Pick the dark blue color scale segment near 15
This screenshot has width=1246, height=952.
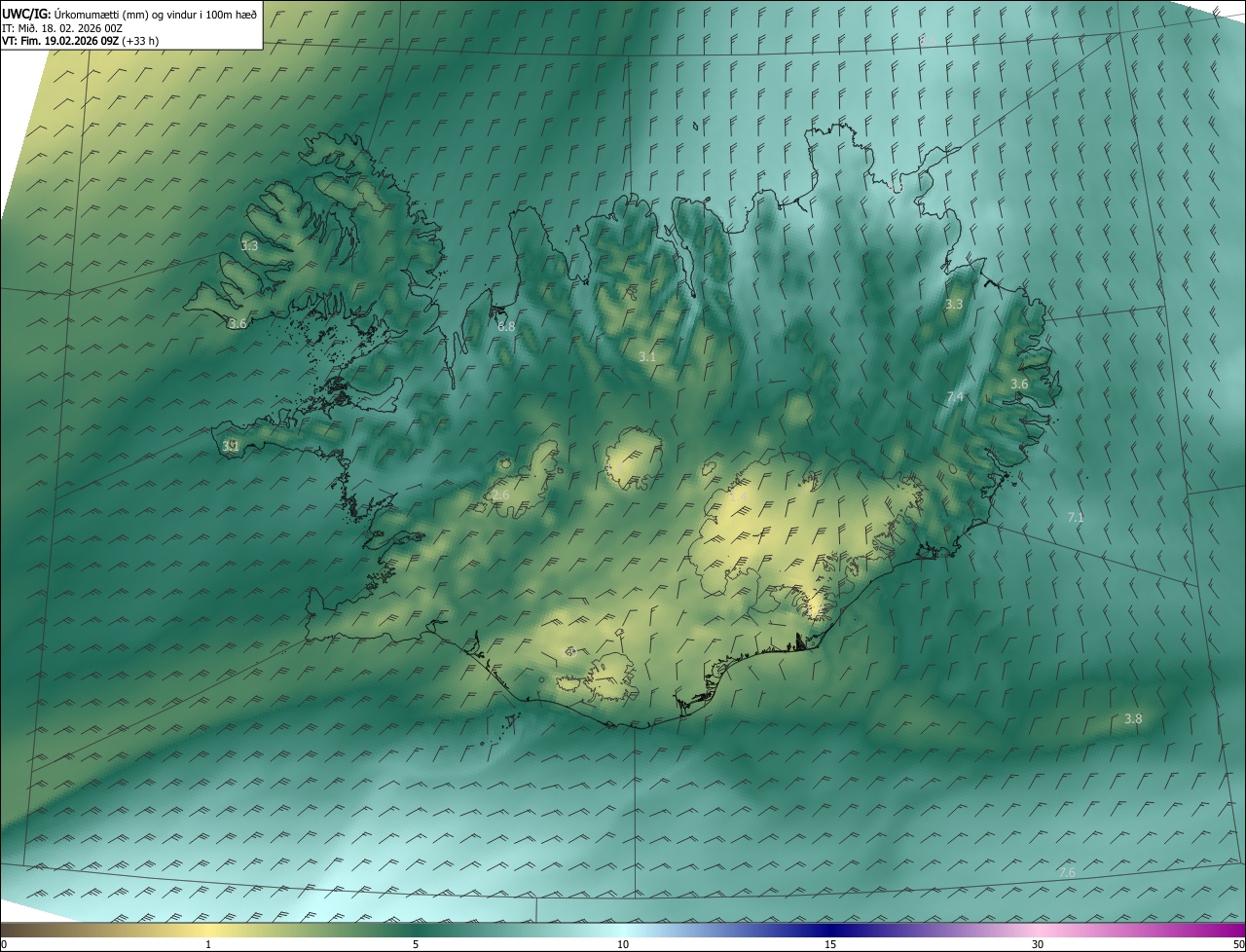830,930
